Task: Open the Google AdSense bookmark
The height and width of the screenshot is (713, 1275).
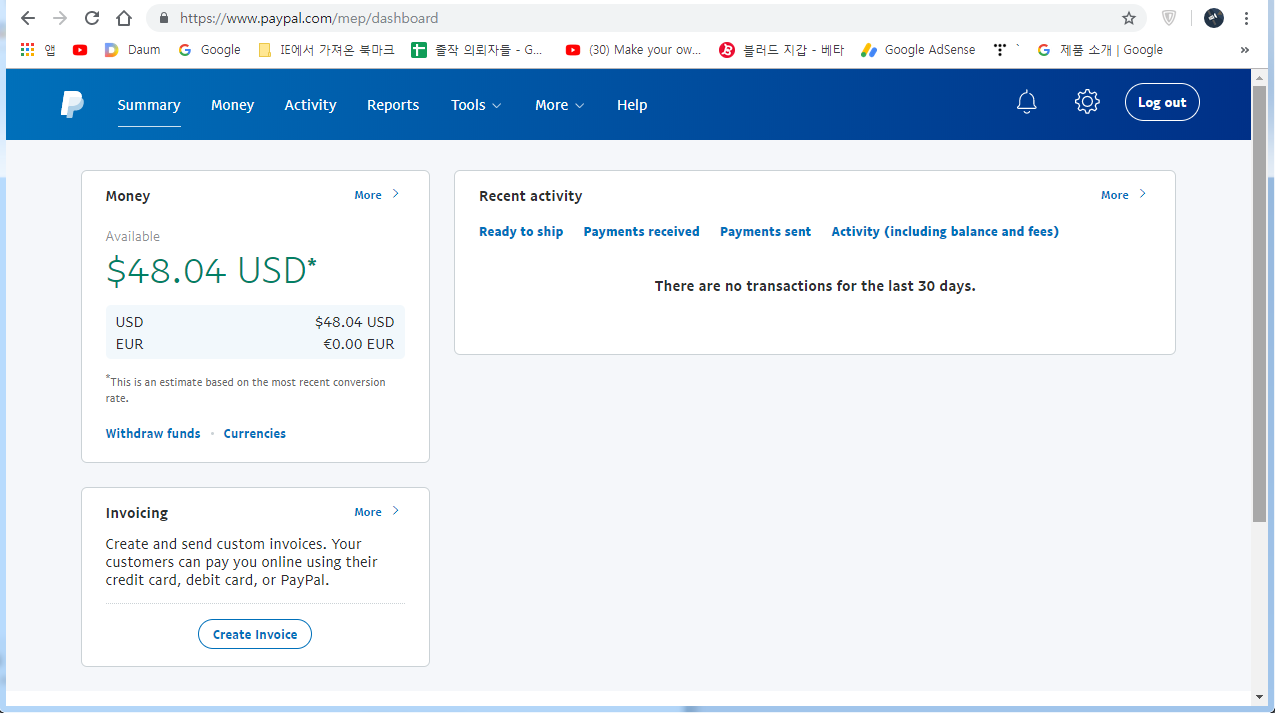Action: [x=918, y=50]
